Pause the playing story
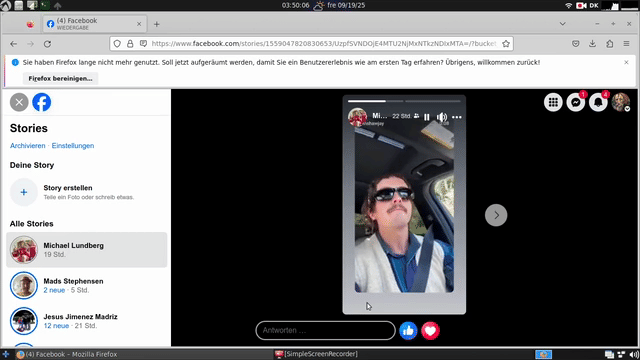Screen dimensions: 640x360 [x=427, y=117]
